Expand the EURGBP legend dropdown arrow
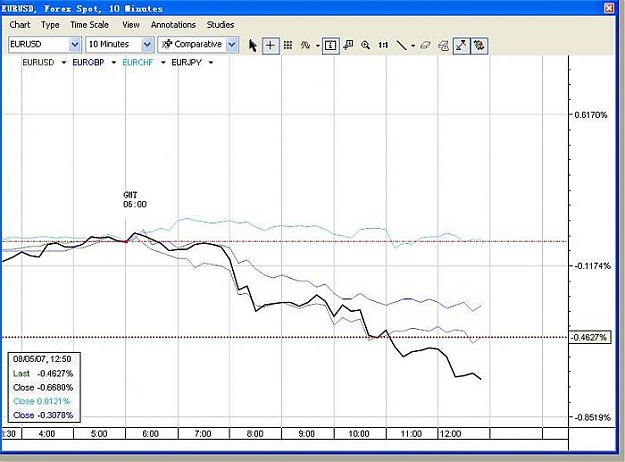Viewport: 625px width, 462px height. tap(114, 63)
